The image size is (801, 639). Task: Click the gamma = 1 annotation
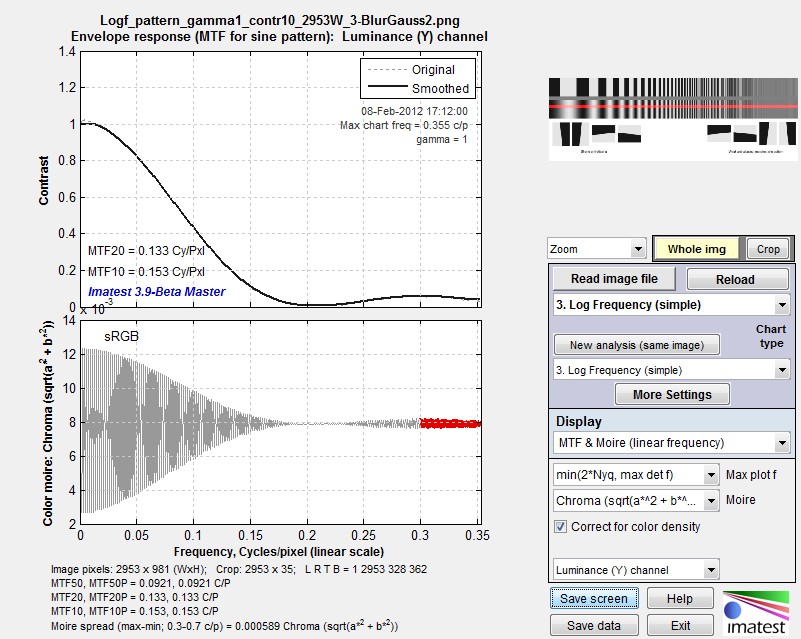pyautogui.click(x=441, y=139)
